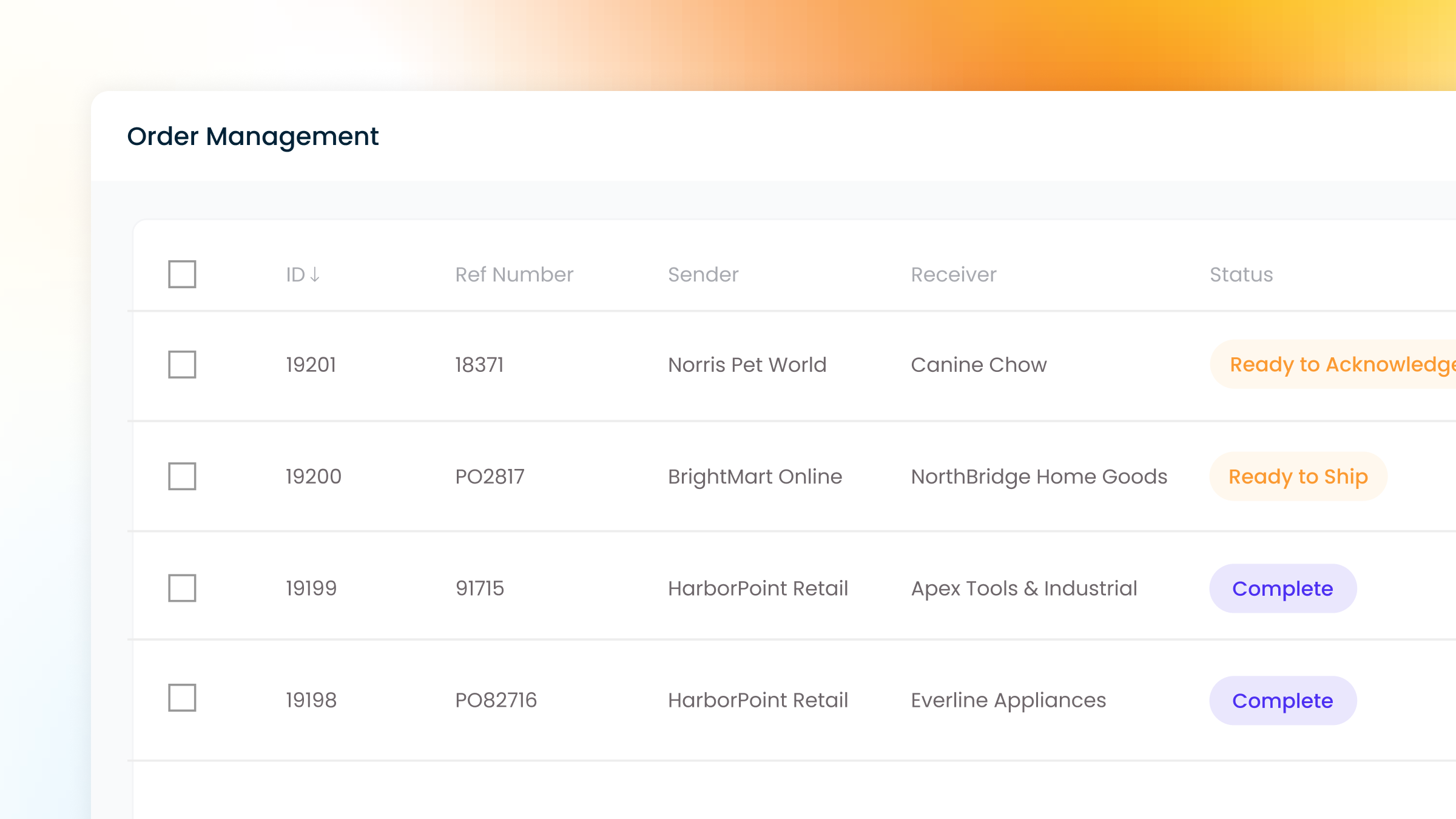Click the Order Management page title
The width and height of the screenshot is (1456, 819).
252,136
